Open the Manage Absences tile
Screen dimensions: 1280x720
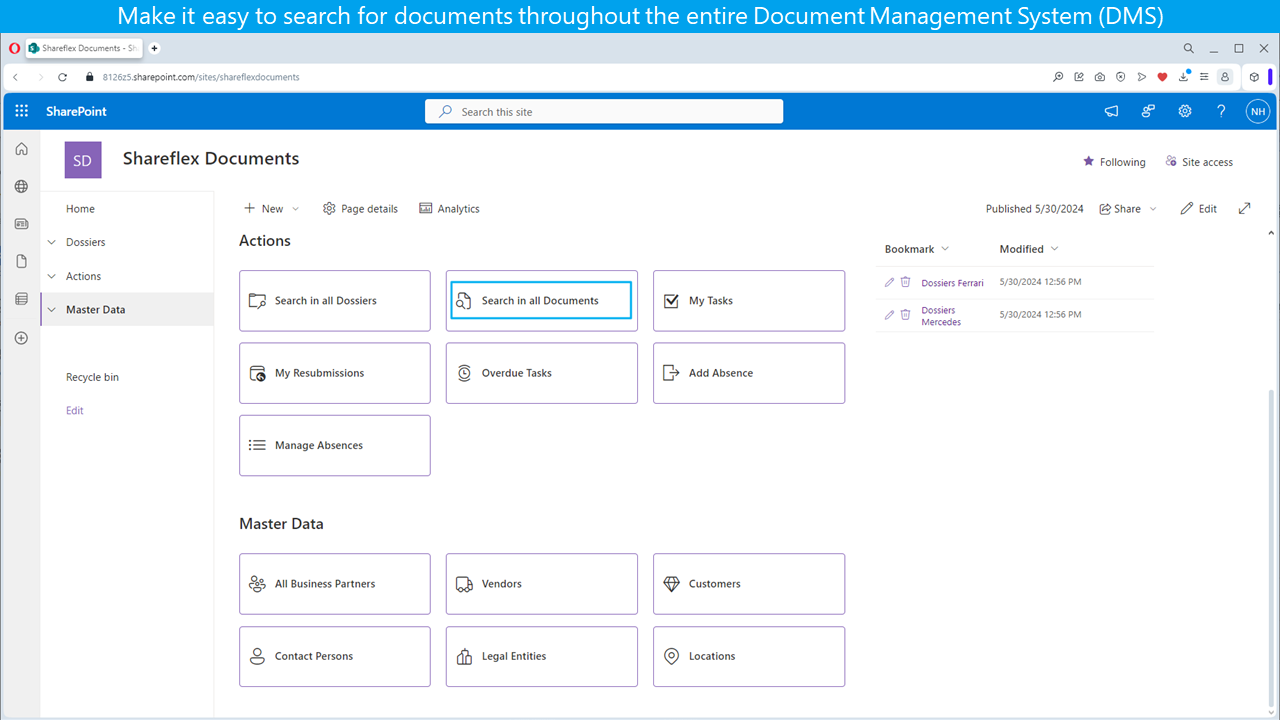[x=335, y=446]
